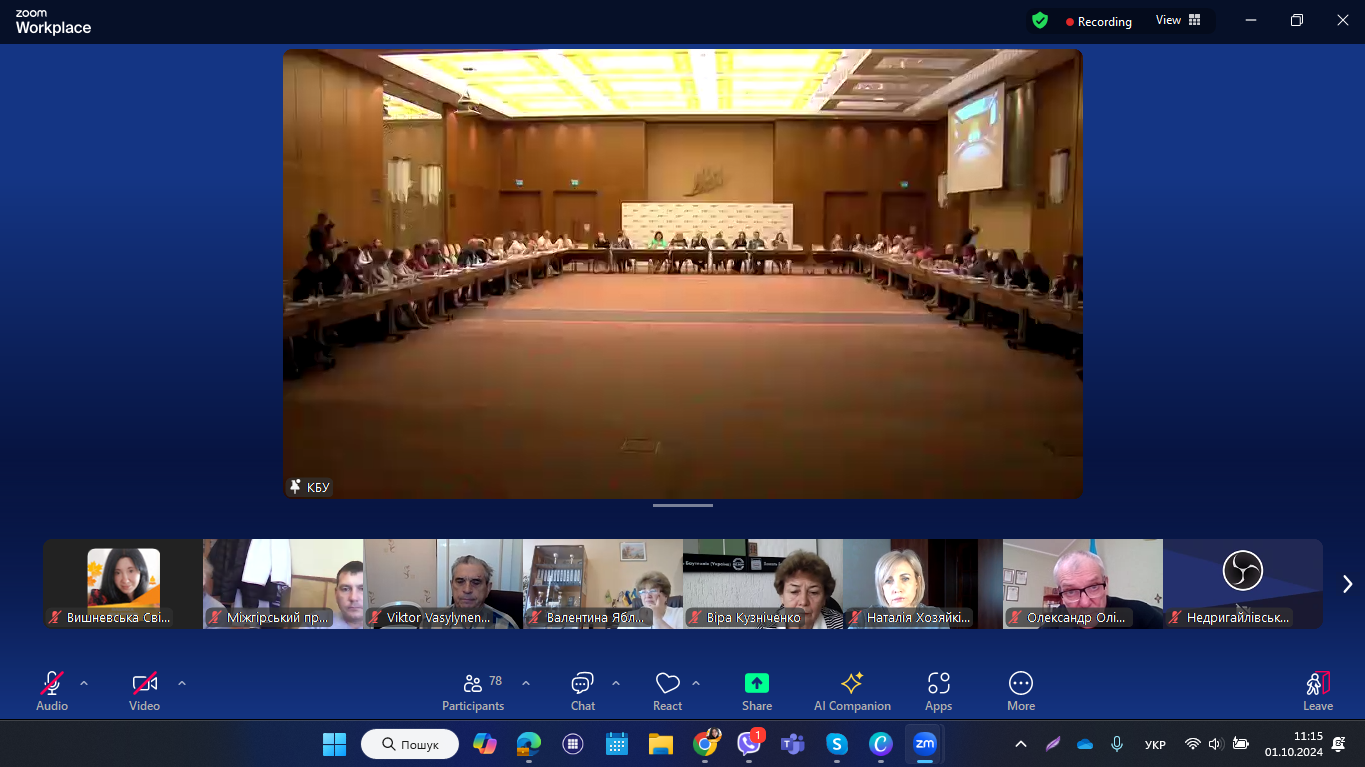Unmute the microphone Audio button
This screenshot has height=767, width=1365.
[x=52, y=691]
